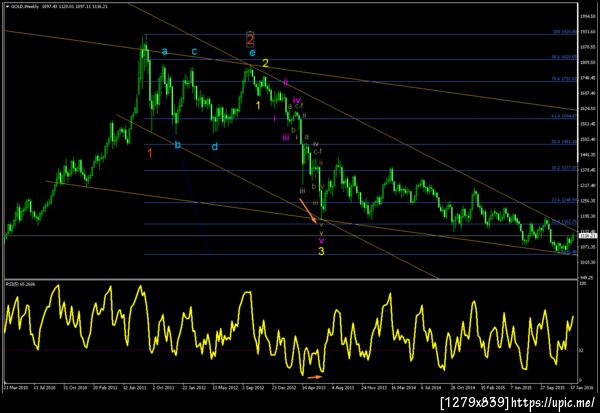The width and height of the screenshot is (600, 413).
Task: Click the 14 Apr 2013 date label
Action: (x=313, y=387)
